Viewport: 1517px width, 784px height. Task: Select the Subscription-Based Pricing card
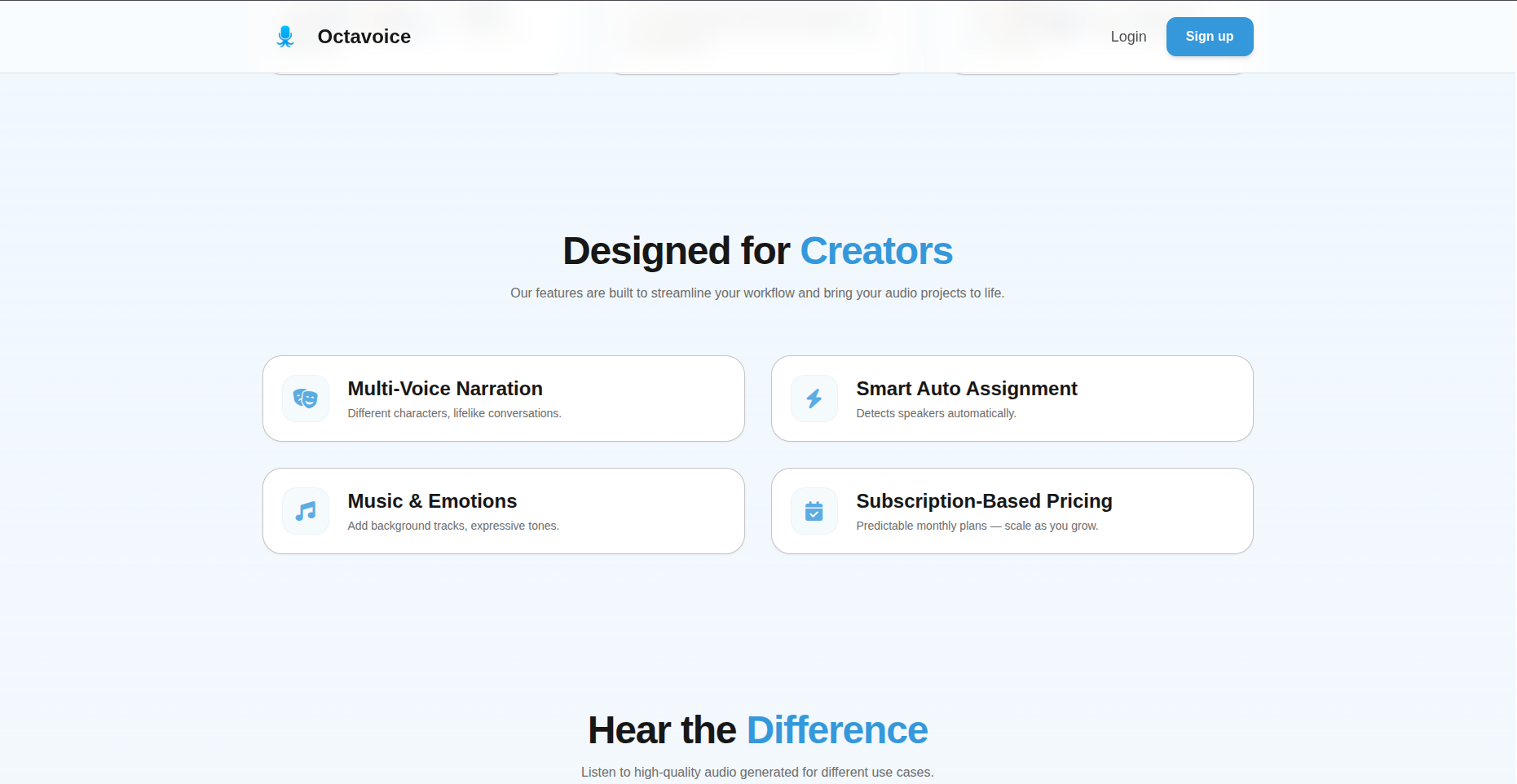pyautogui.click(x=1012, y=511)
